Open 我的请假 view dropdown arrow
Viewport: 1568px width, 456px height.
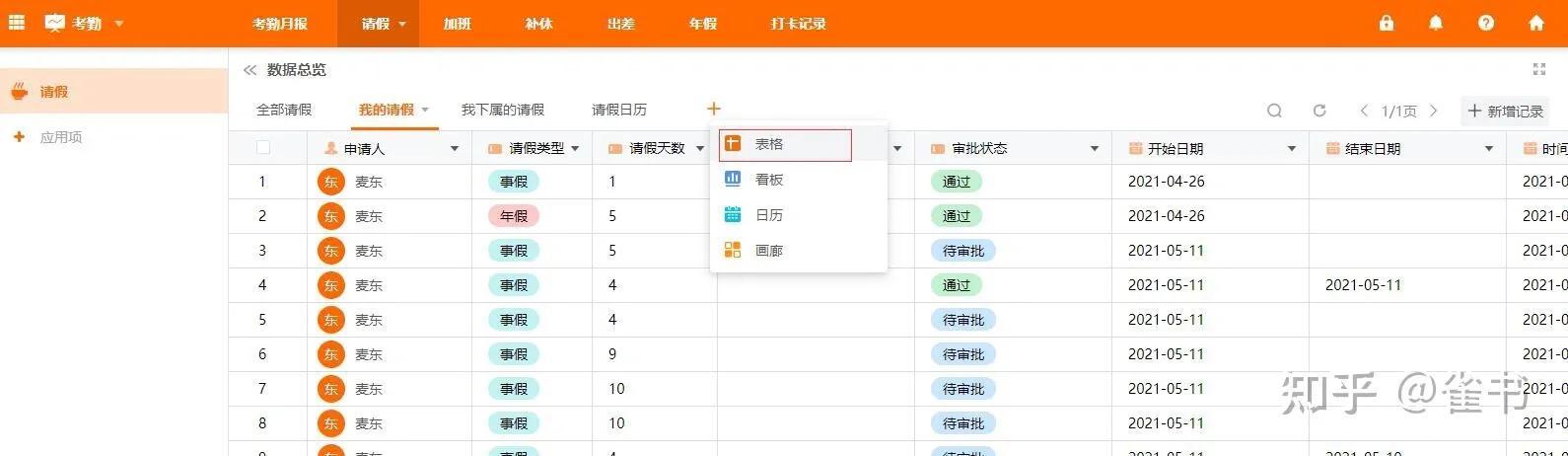coord(426,111)
